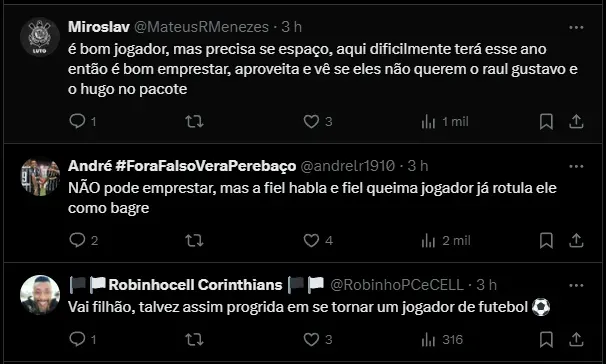The image size is (606, 364).
Task: Retweet André's post about bagre
Action: tap(194, 241)
